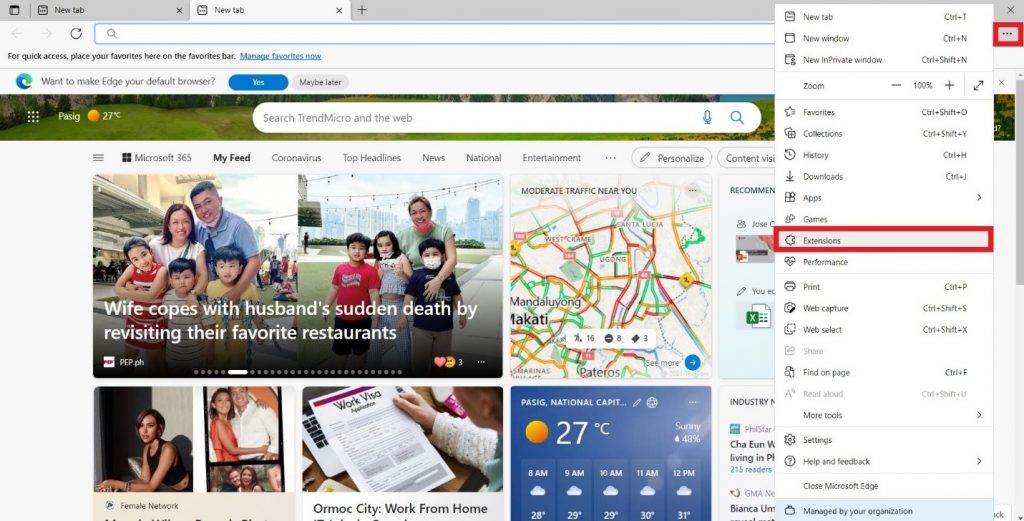The width and height of the screenshot is (1024, 521).
Task: Open the feed hamburger menu icon
Action: pos(98,158)
